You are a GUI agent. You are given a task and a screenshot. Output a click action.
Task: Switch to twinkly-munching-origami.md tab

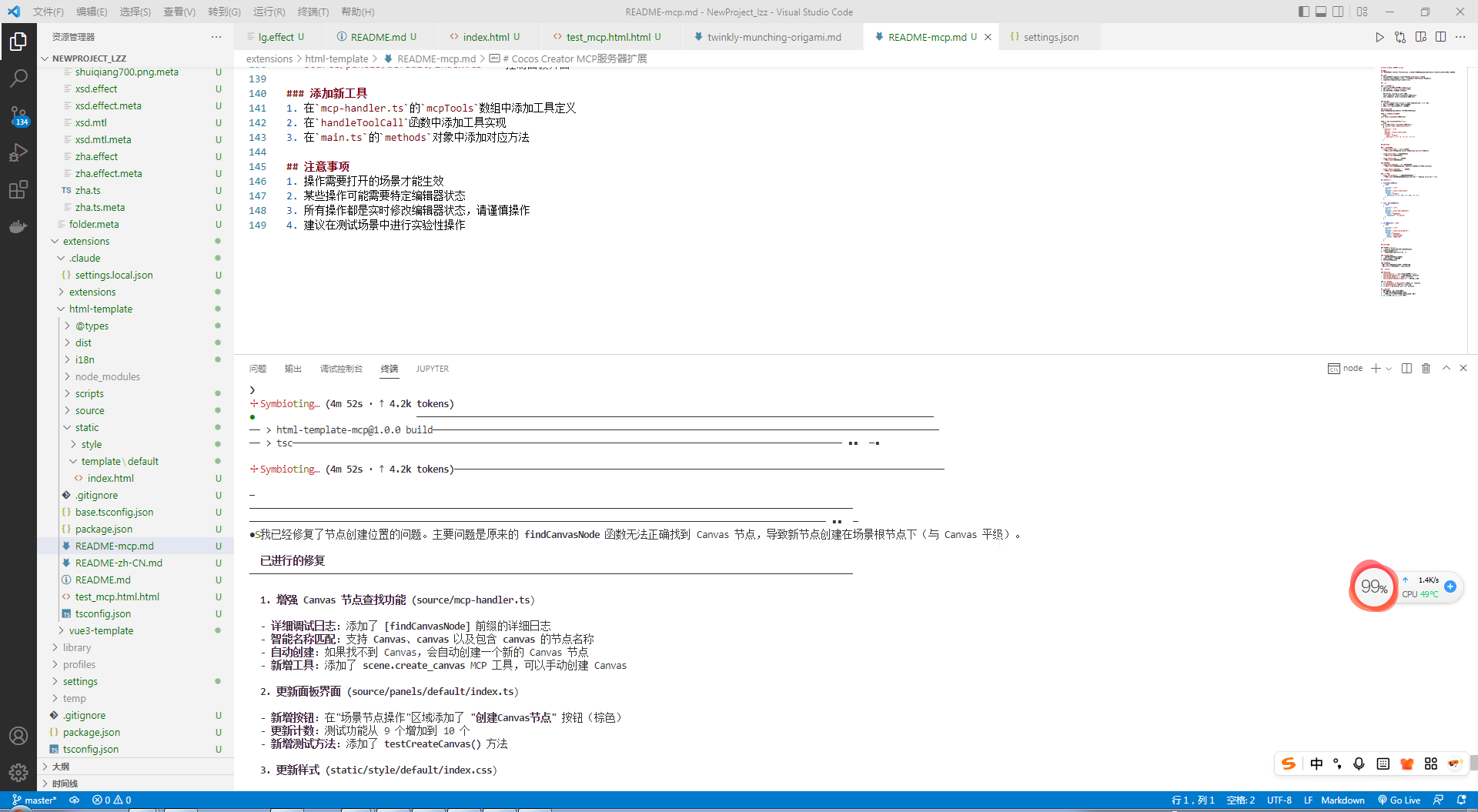click(x=774, y=37)
